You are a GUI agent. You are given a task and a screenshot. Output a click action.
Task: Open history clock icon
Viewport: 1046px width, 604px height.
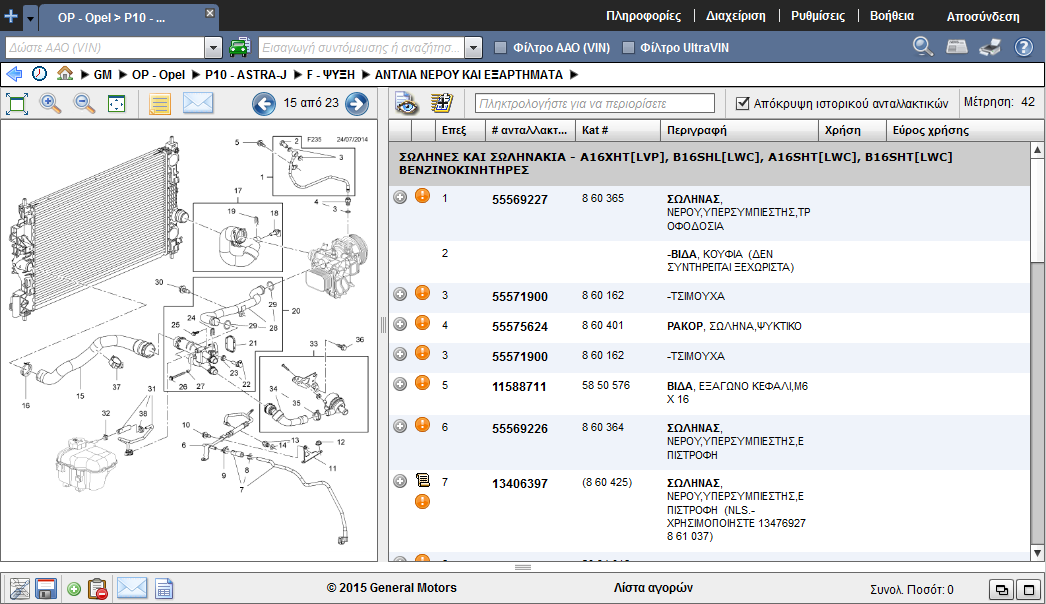[39, 73]
